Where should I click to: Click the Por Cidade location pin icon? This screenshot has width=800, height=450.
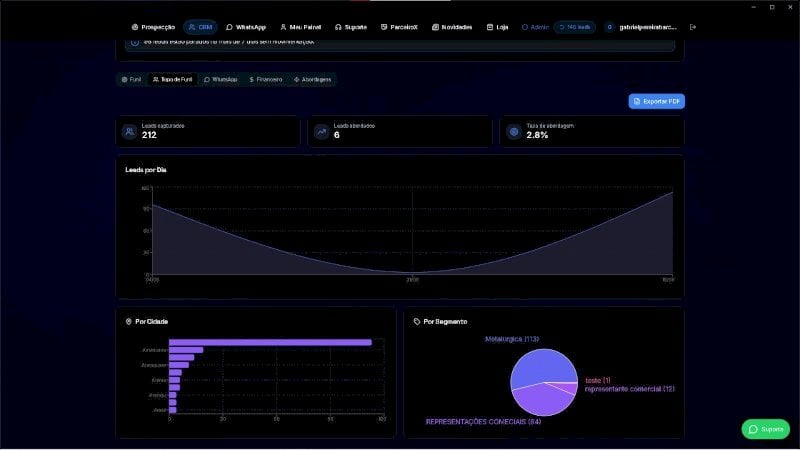pos(129,321)
